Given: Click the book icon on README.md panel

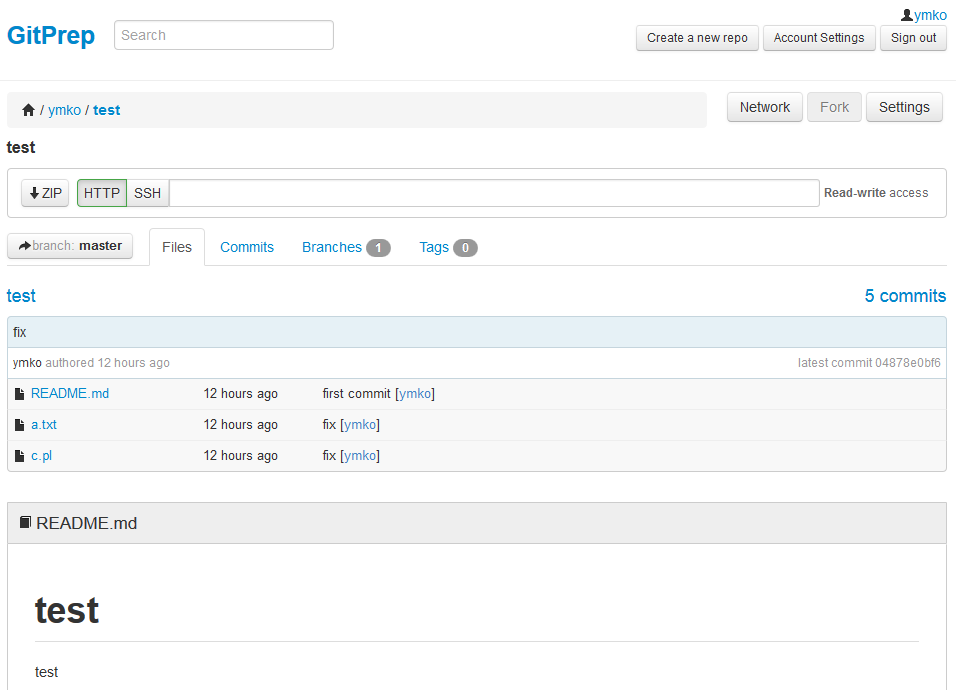Looking at the screenshot, I should click(24, 522).
